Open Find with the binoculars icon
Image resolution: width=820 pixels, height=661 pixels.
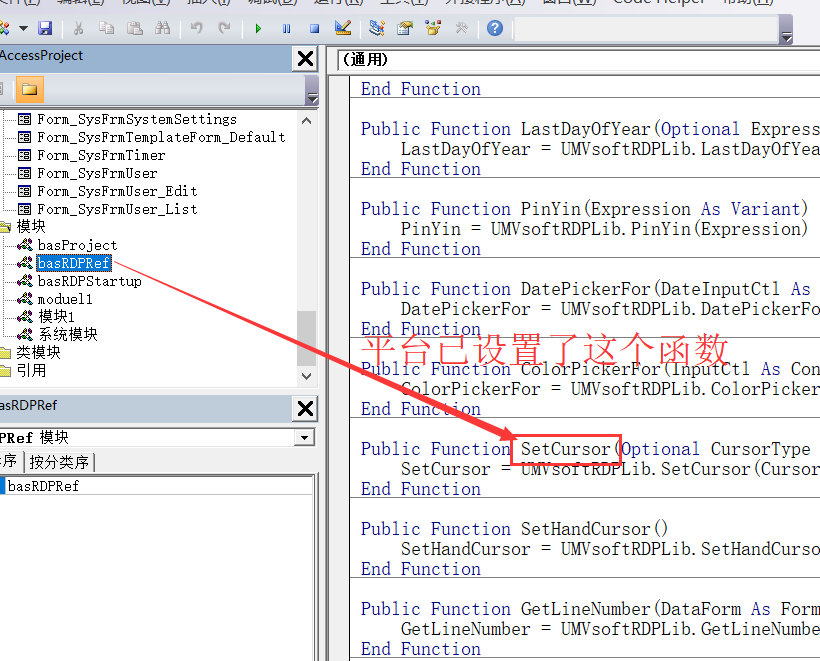(x=163, y=28)
